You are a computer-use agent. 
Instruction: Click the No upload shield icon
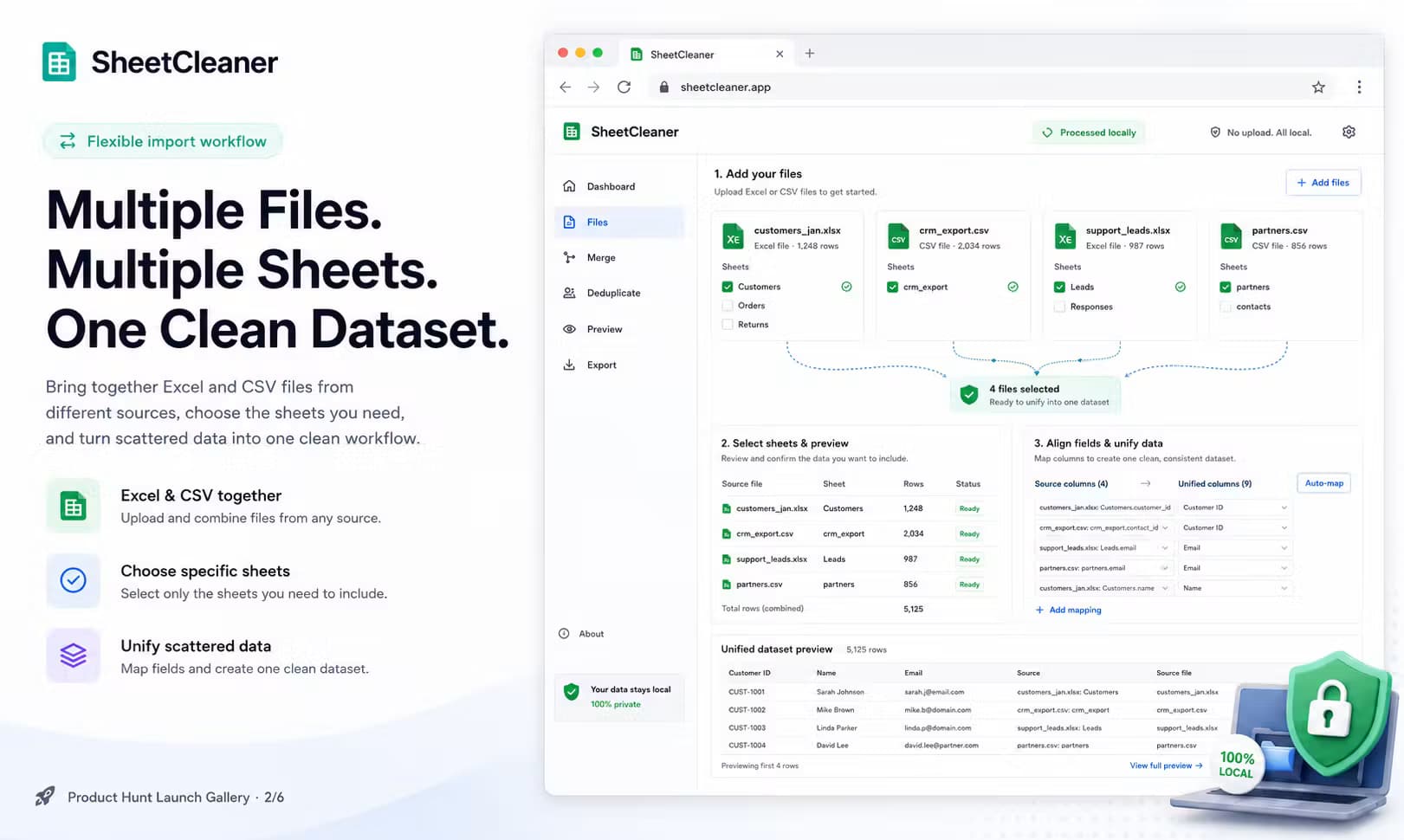pos(1215,132)
